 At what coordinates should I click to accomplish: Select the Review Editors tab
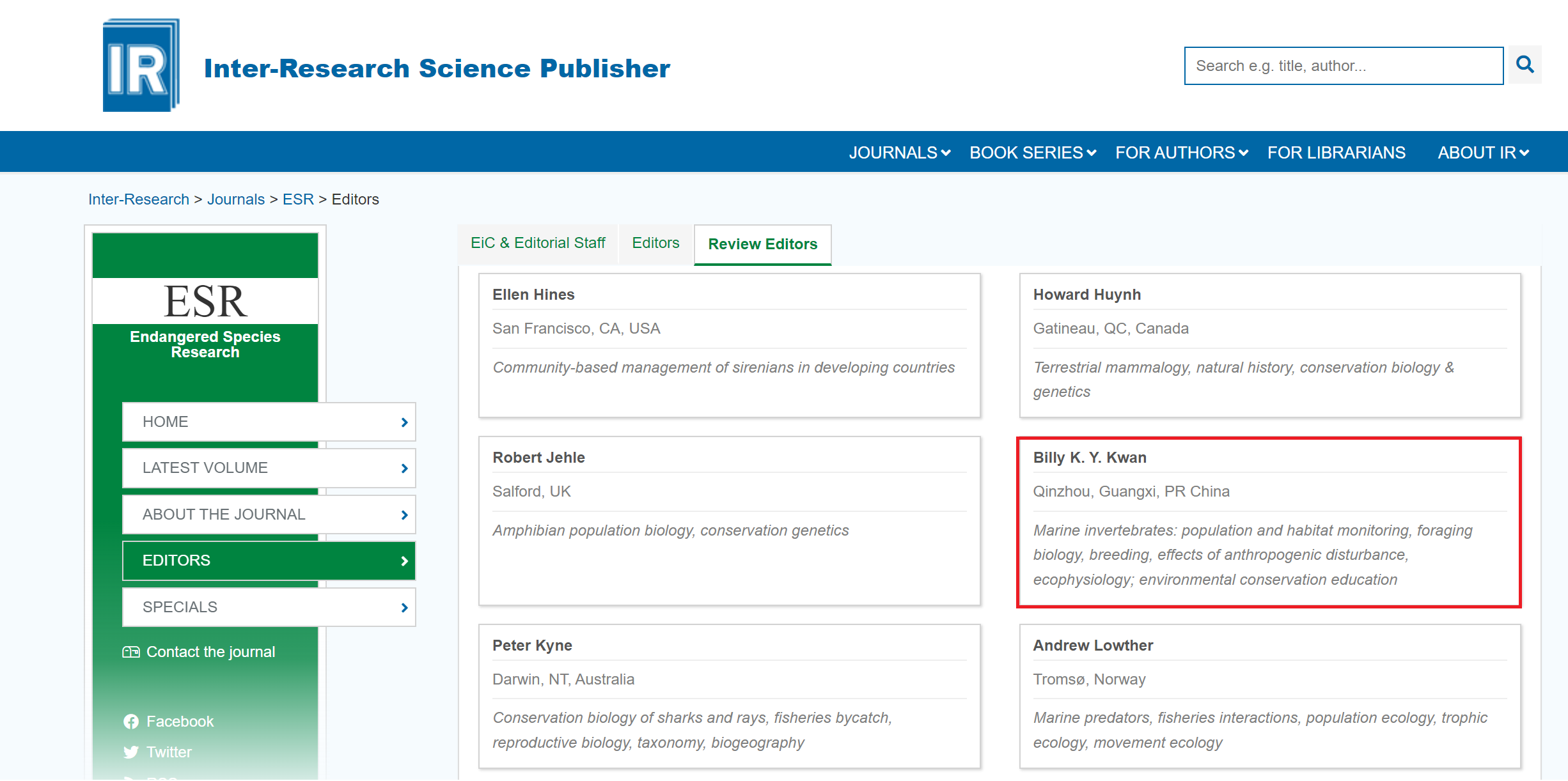tap(762, 244)
